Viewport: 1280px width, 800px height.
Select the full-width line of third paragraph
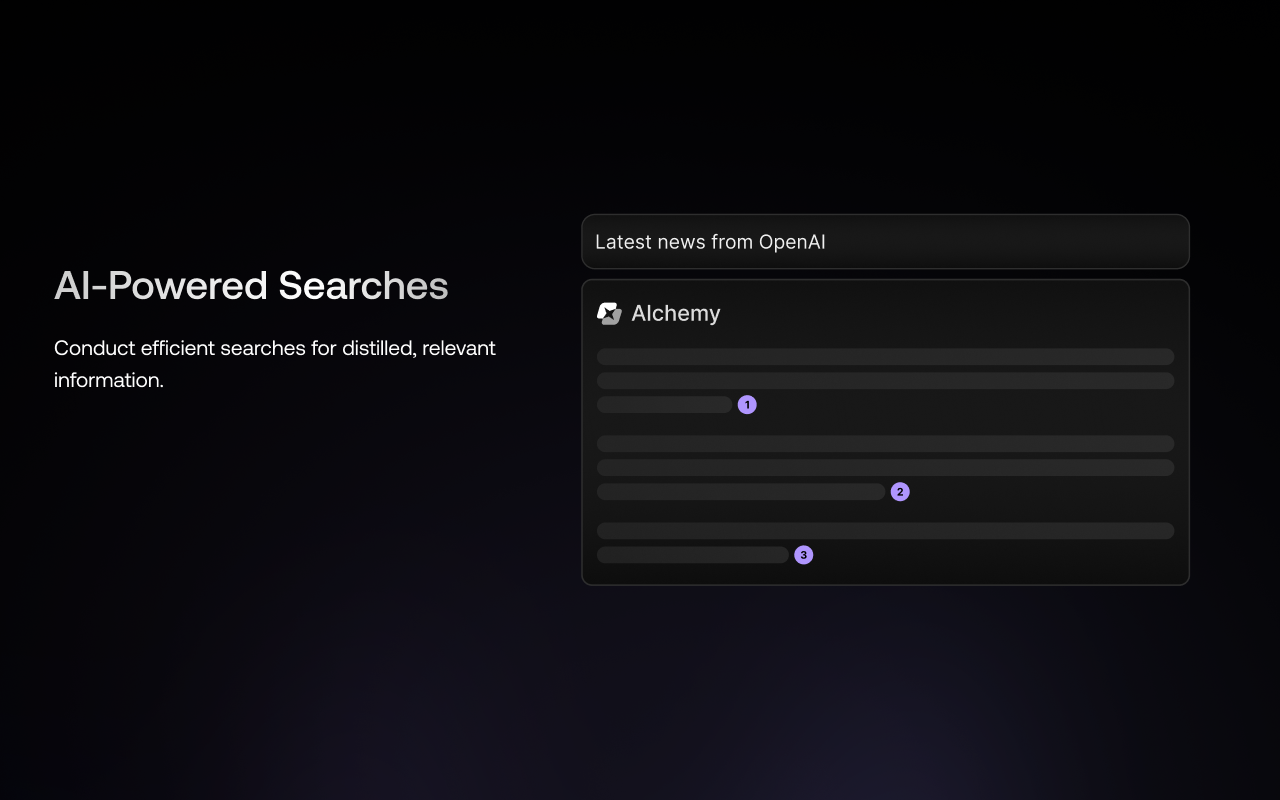tap(885, 531)
